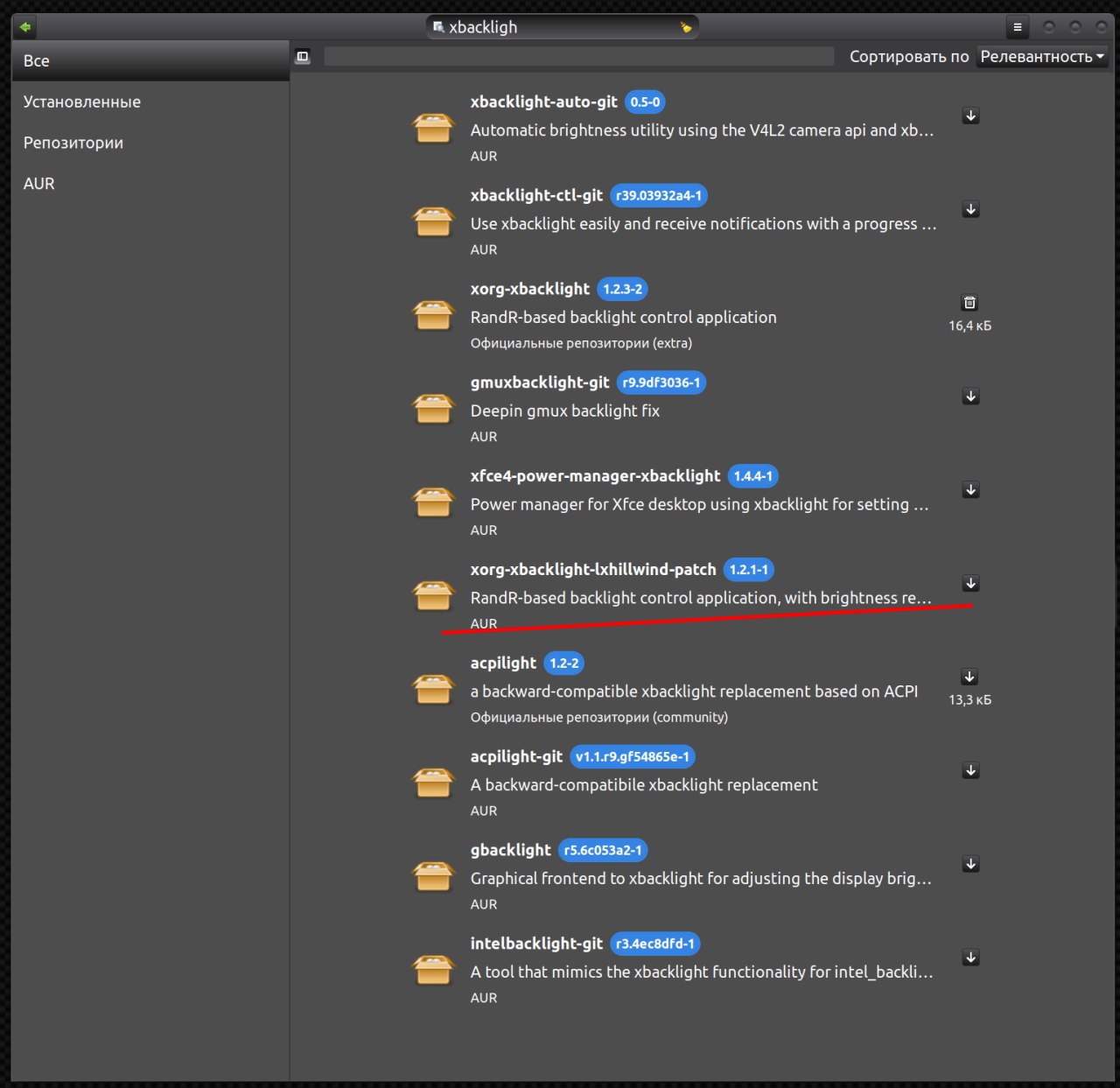Click xorg-xbacklight package box icon
This screenshot has height=1088, width=1120.
433,316
